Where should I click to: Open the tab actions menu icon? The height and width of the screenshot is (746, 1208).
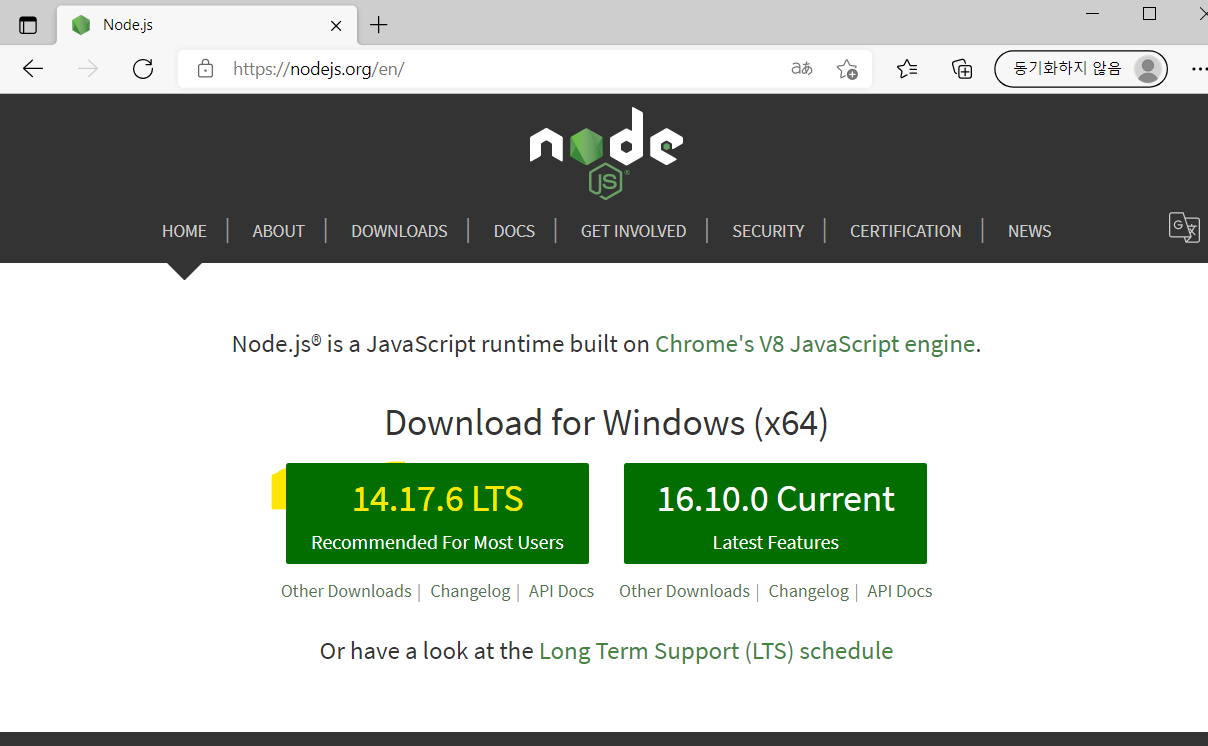coord(28,25)
